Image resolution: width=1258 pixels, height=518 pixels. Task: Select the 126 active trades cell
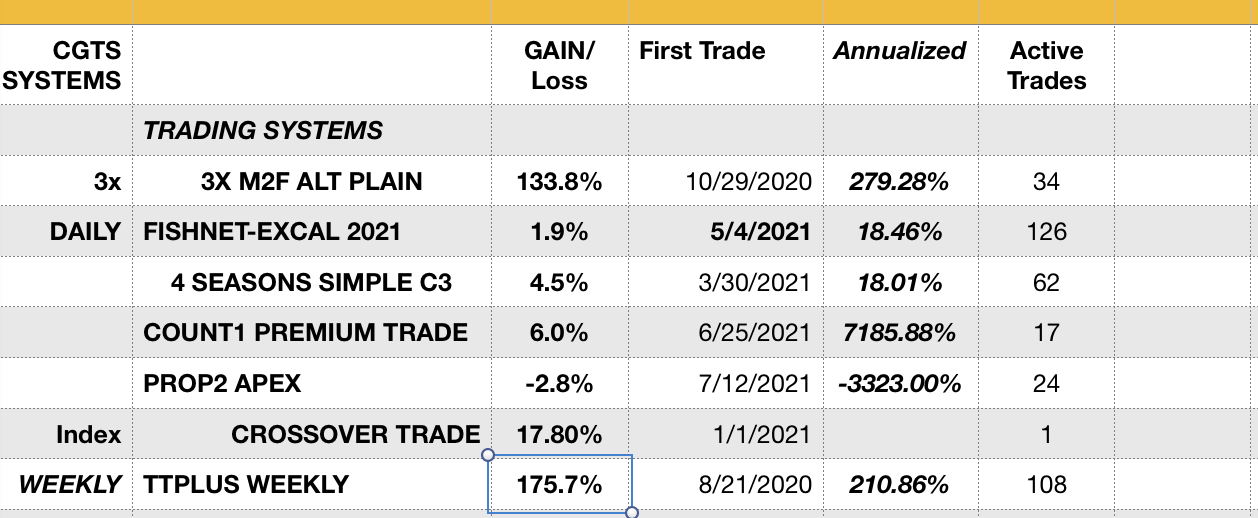click(x=1046, y=232)
